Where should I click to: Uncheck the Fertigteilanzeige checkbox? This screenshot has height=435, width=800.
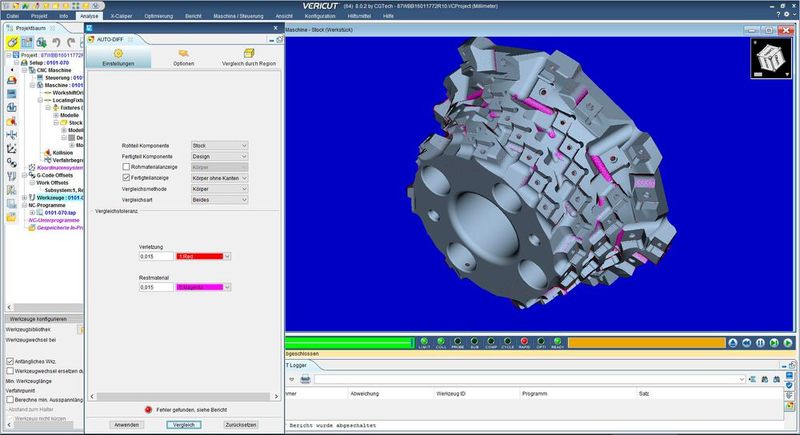coord(126,177)
